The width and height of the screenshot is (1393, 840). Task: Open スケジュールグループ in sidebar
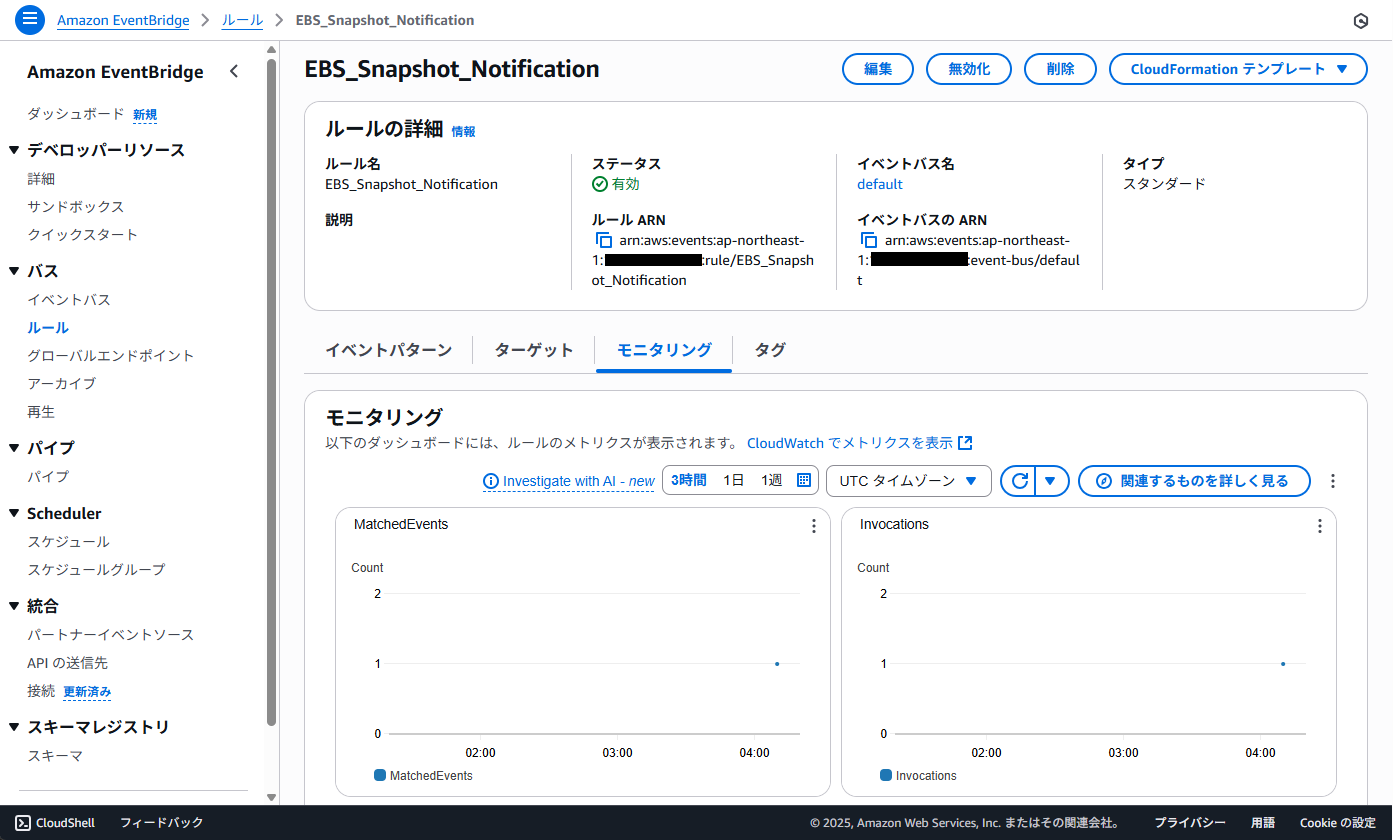coord(97,570)
